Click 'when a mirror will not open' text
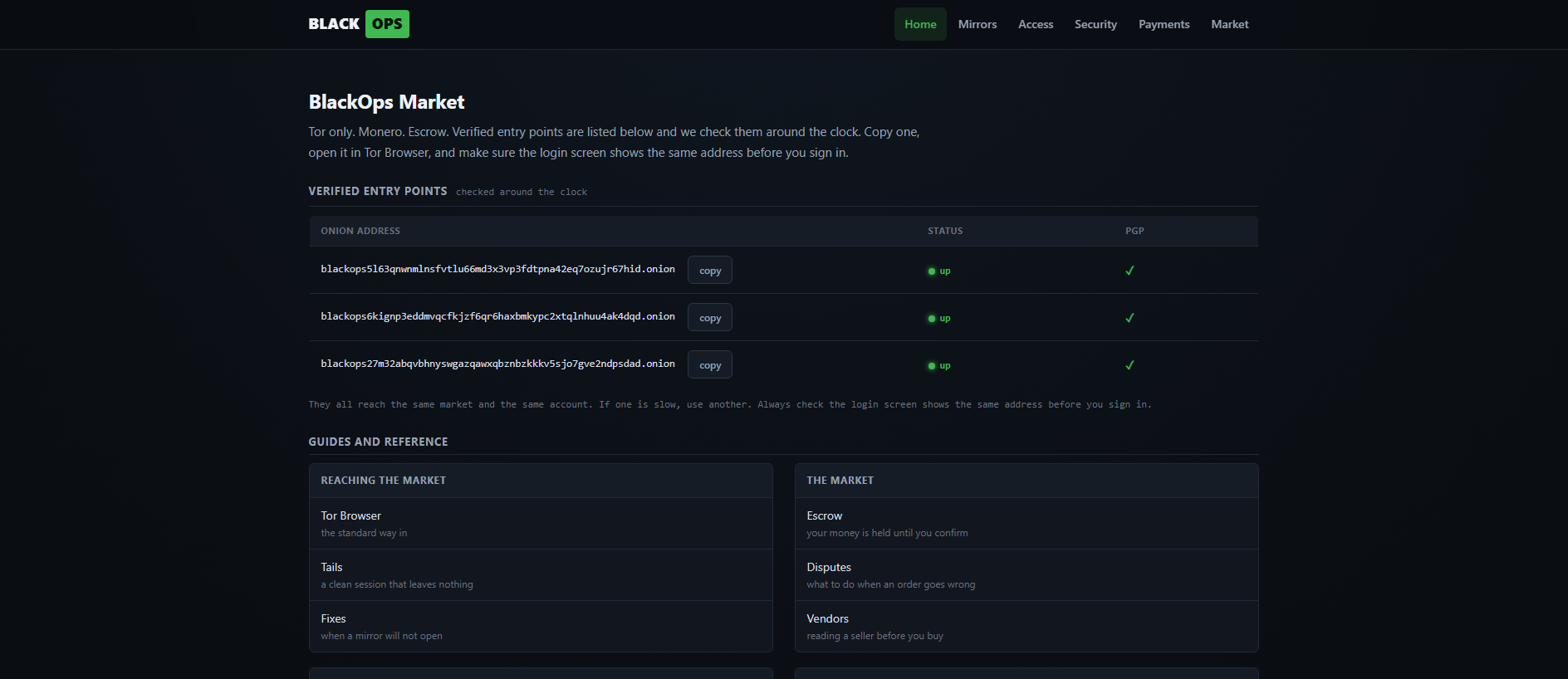 point(381,636)
